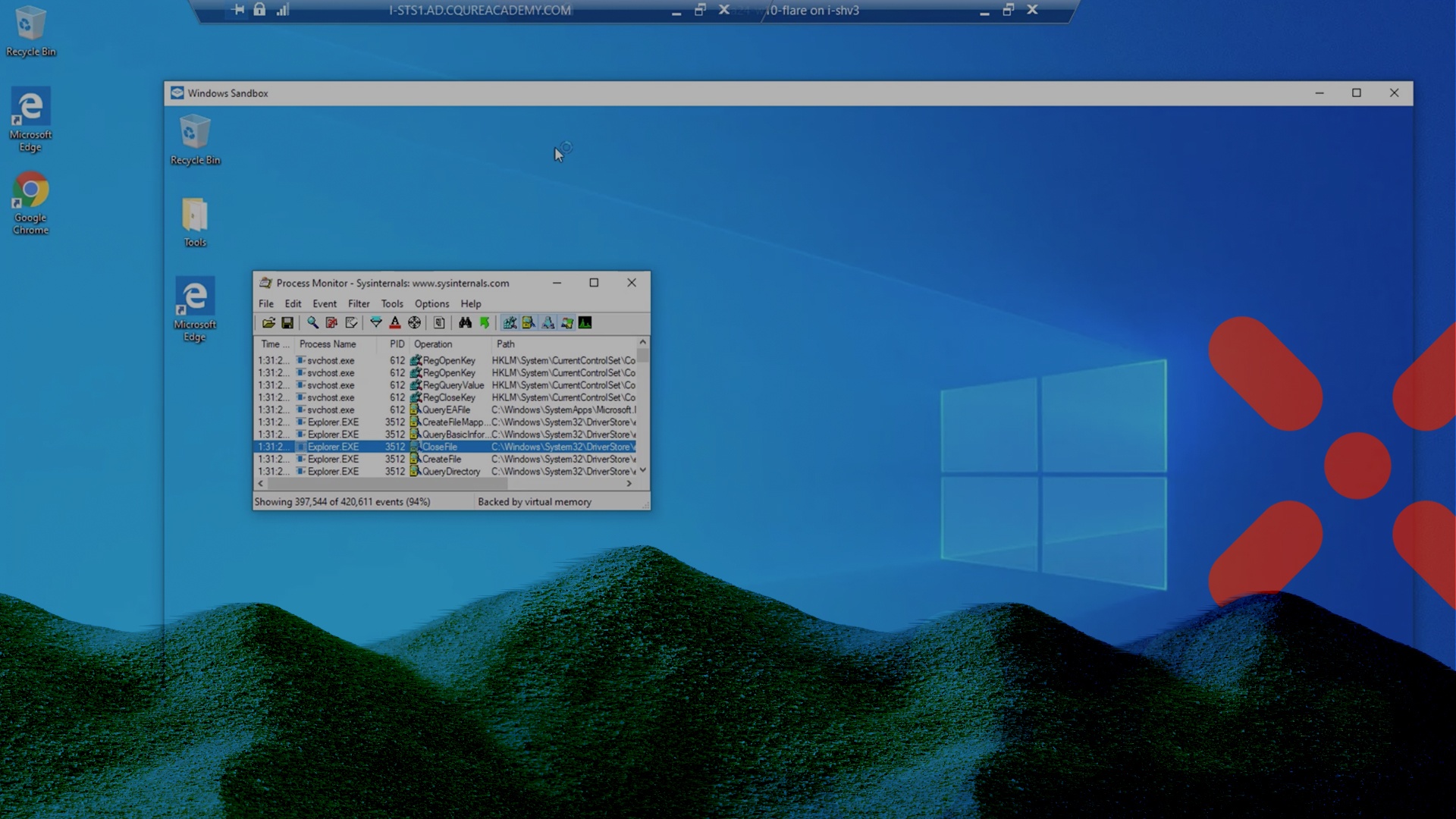Click the lock icon on connection bar
Image resolution: width=1456 pixels, height=819 pixels.
pyautogui.click(x=259, y=10)
